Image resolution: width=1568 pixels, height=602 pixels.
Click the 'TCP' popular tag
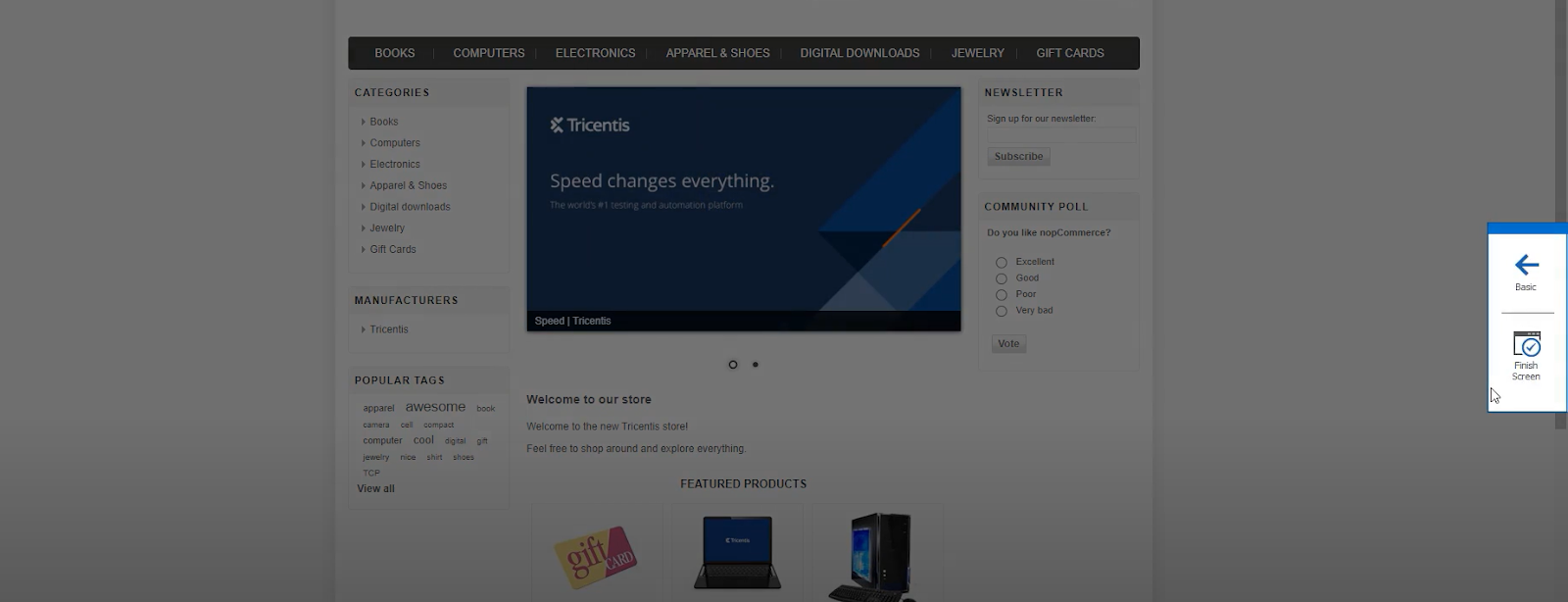click(x=371, y=474)
